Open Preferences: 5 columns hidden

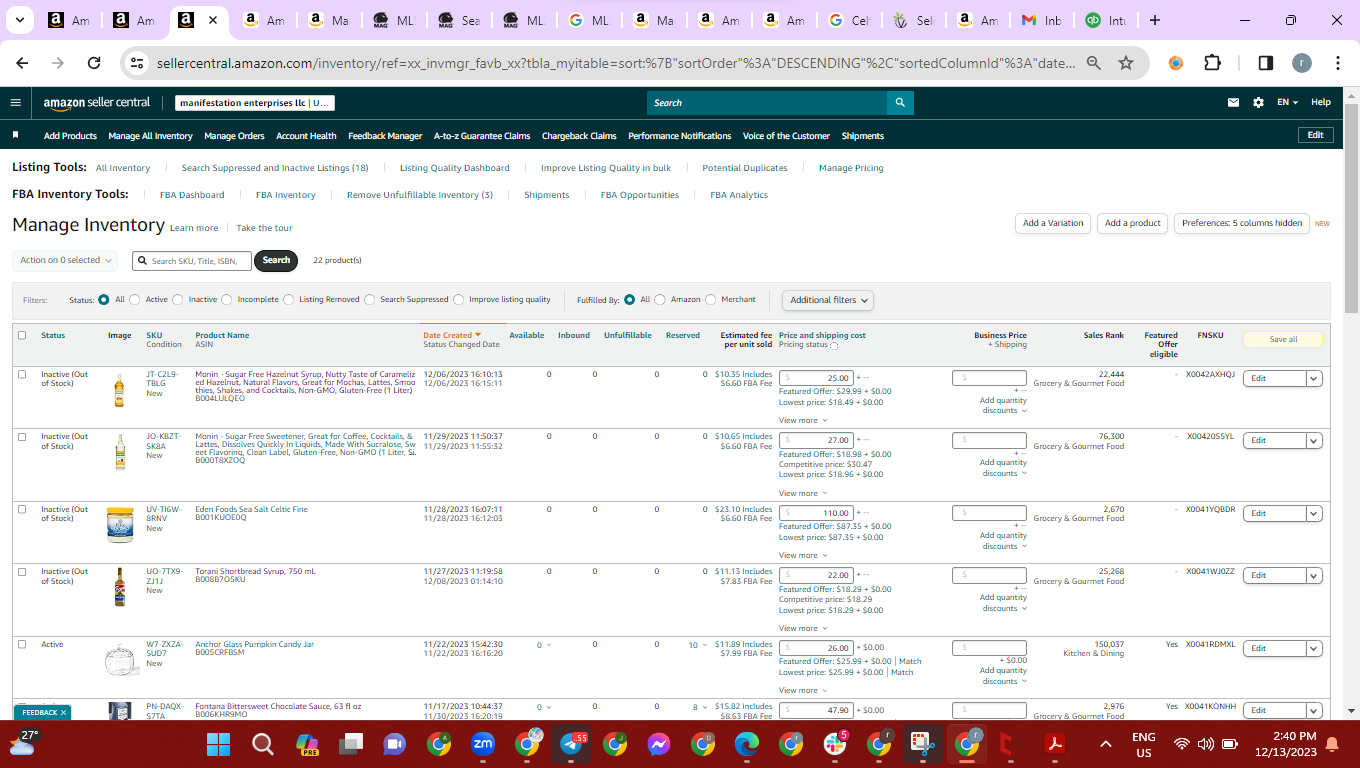[1242, 223]
